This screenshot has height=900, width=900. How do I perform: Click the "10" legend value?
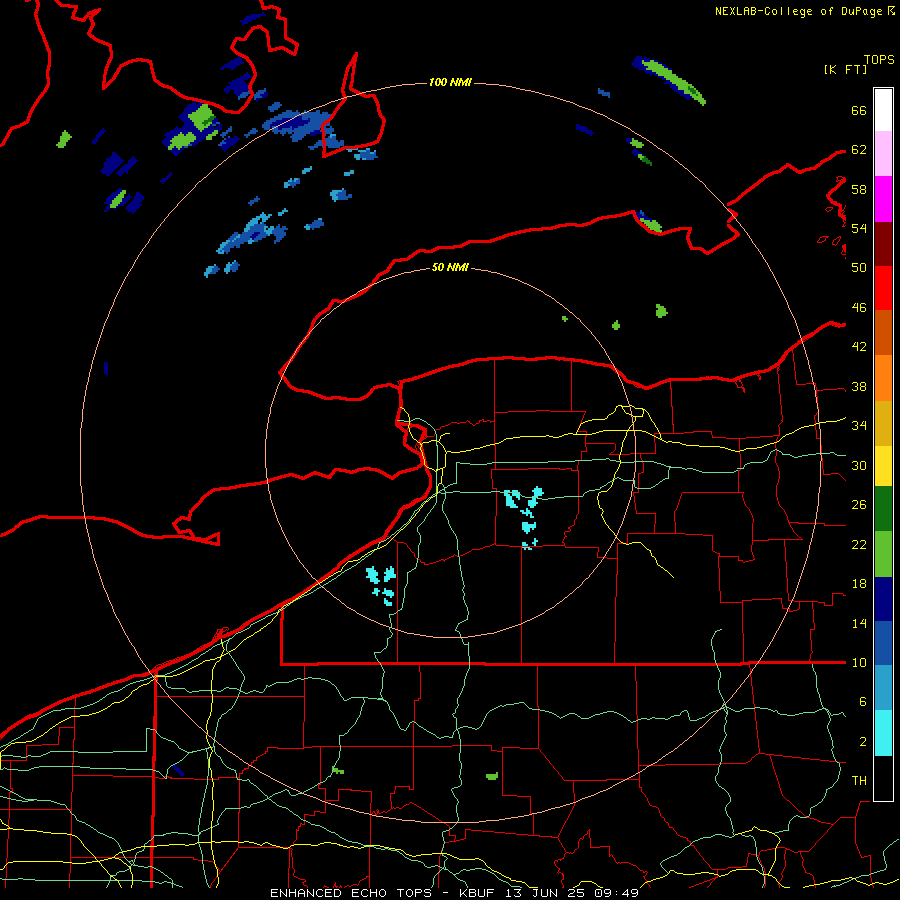[x=859, y=662]
